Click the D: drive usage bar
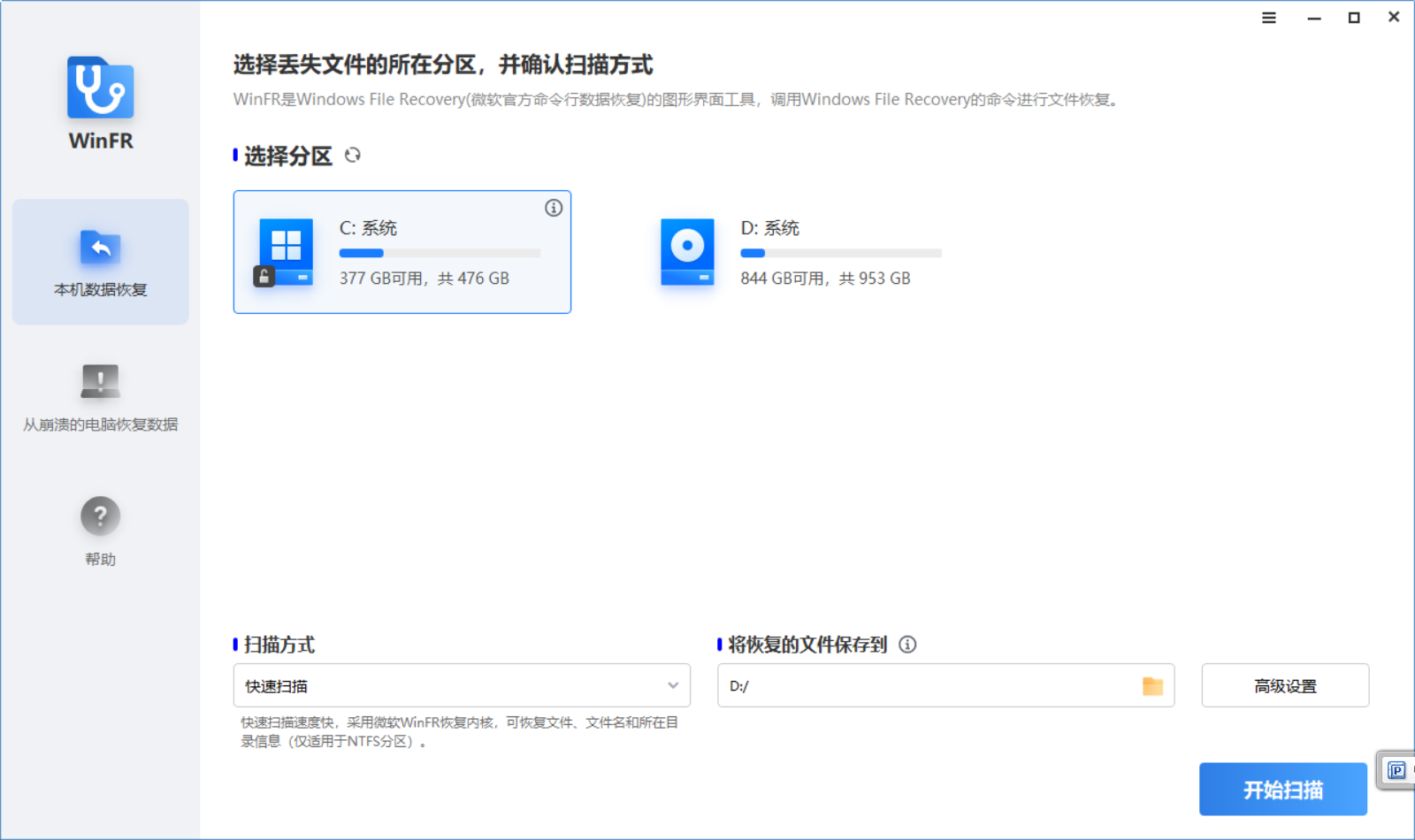This screenshot has width=1415, height=840. (840, 252)
